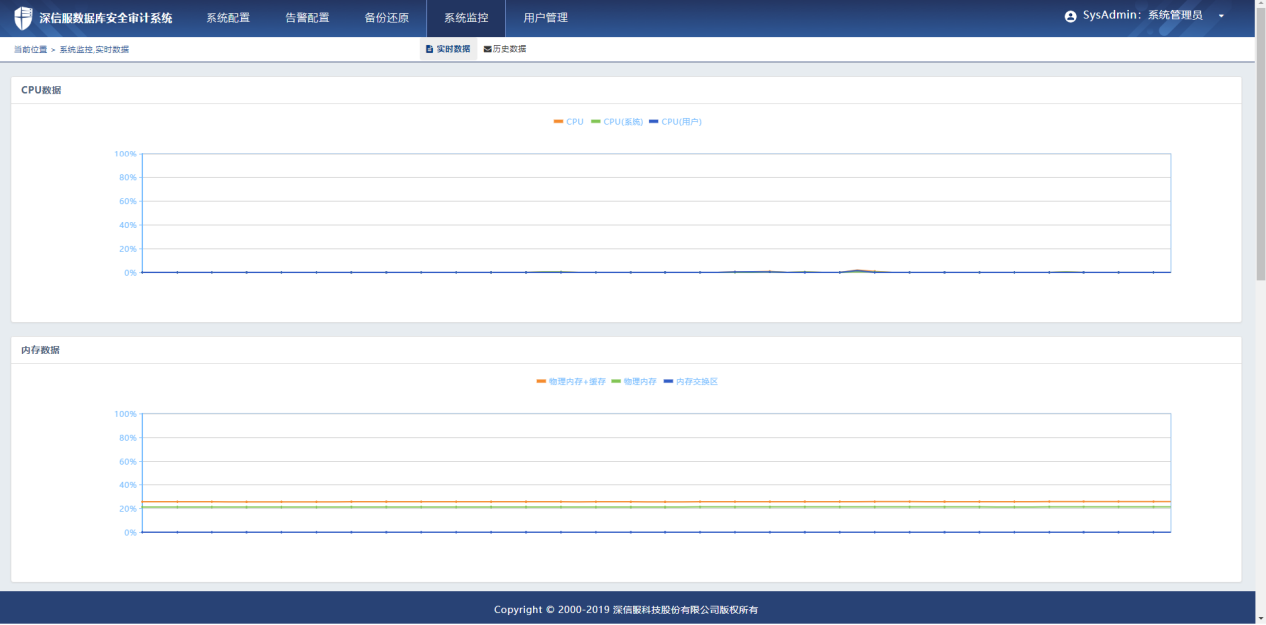Open the 告警配置 menu
This screenshot has height=625, width=1266.
(307, 18)
